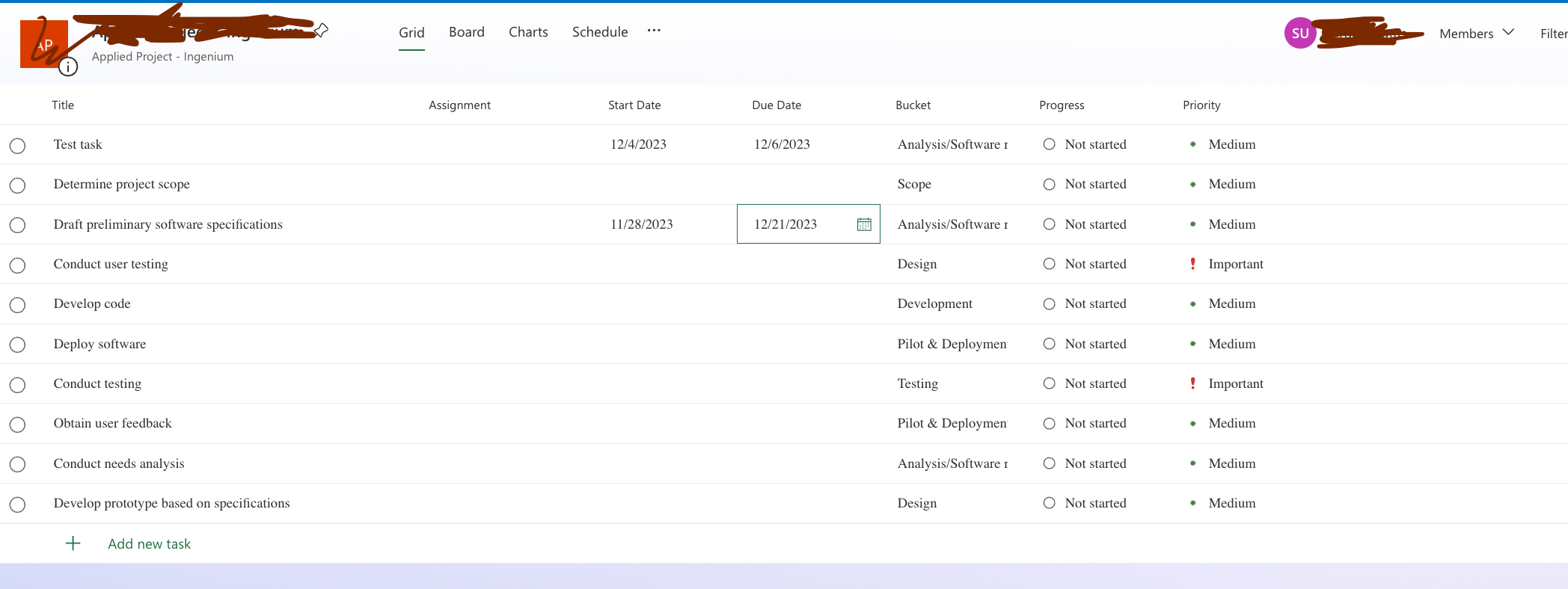Click the Assignment column header

coord(459,105)
